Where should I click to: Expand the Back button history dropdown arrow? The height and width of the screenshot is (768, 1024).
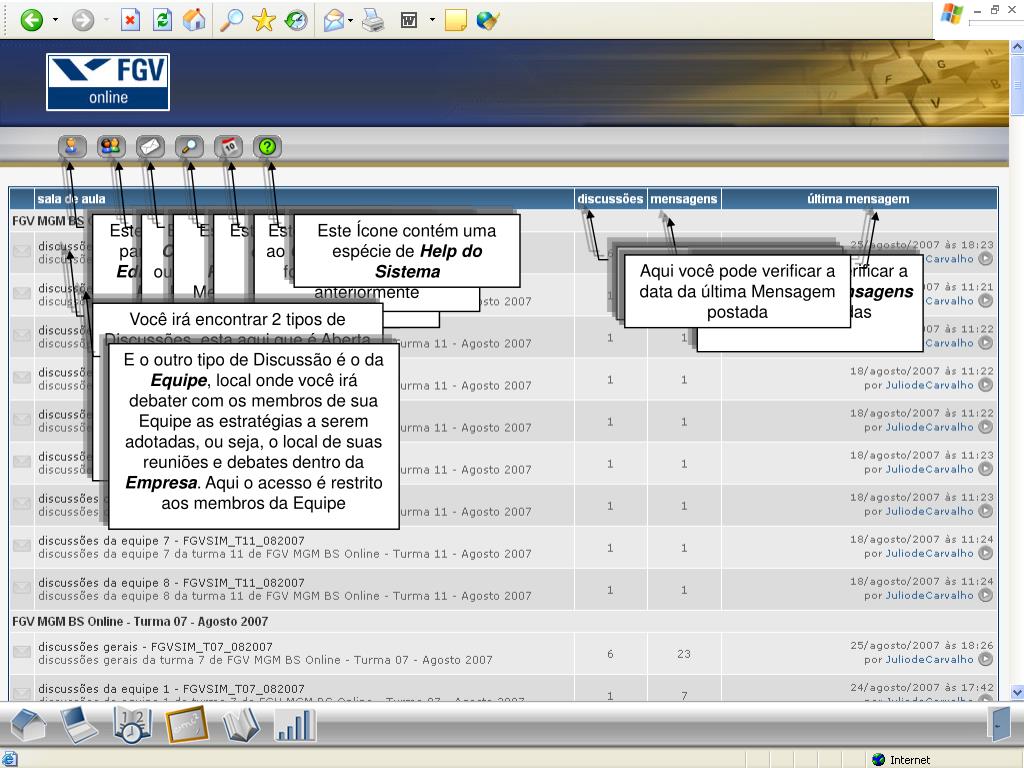coord(55,20)
